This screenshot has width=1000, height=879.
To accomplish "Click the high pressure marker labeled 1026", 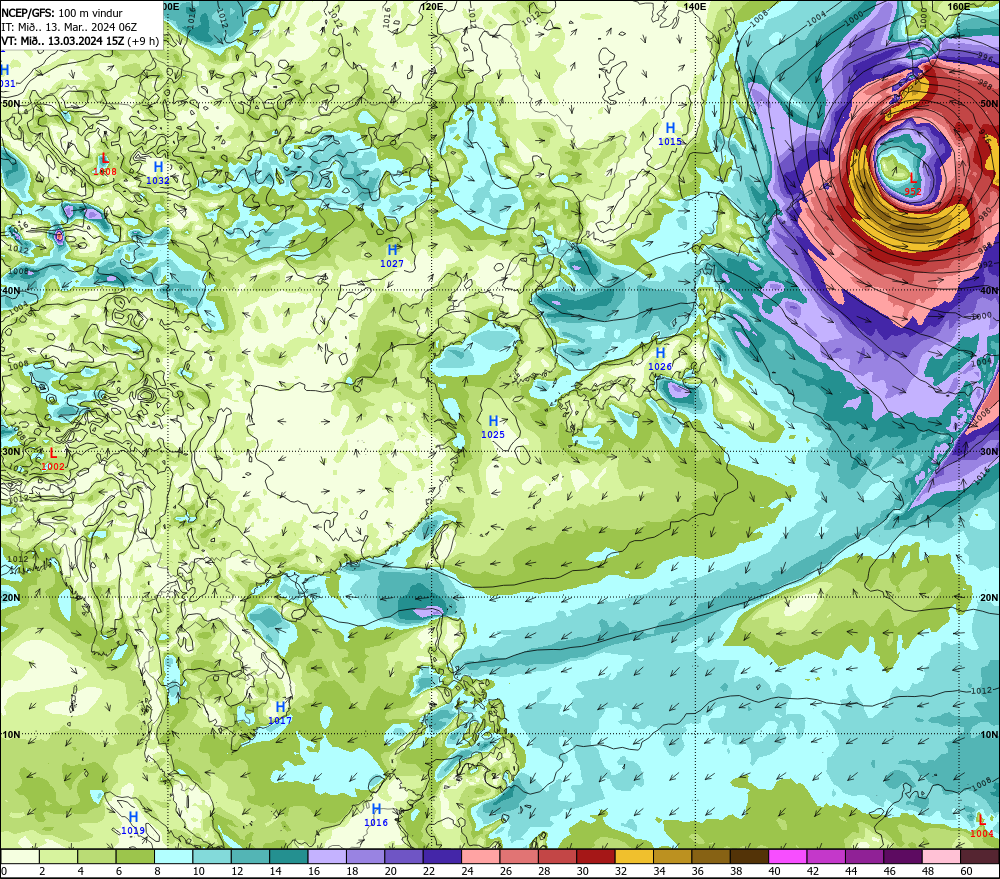I will (660, 359).
